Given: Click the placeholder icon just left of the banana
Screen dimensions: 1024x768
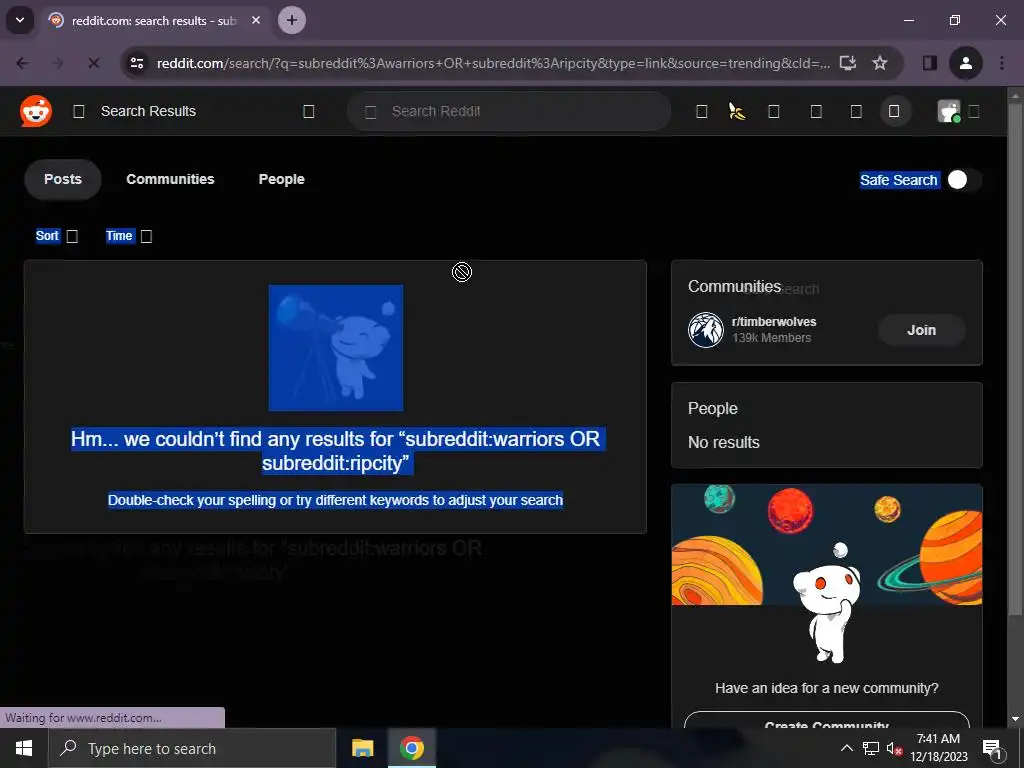Looking at the screenshot, I should point(701,112).
